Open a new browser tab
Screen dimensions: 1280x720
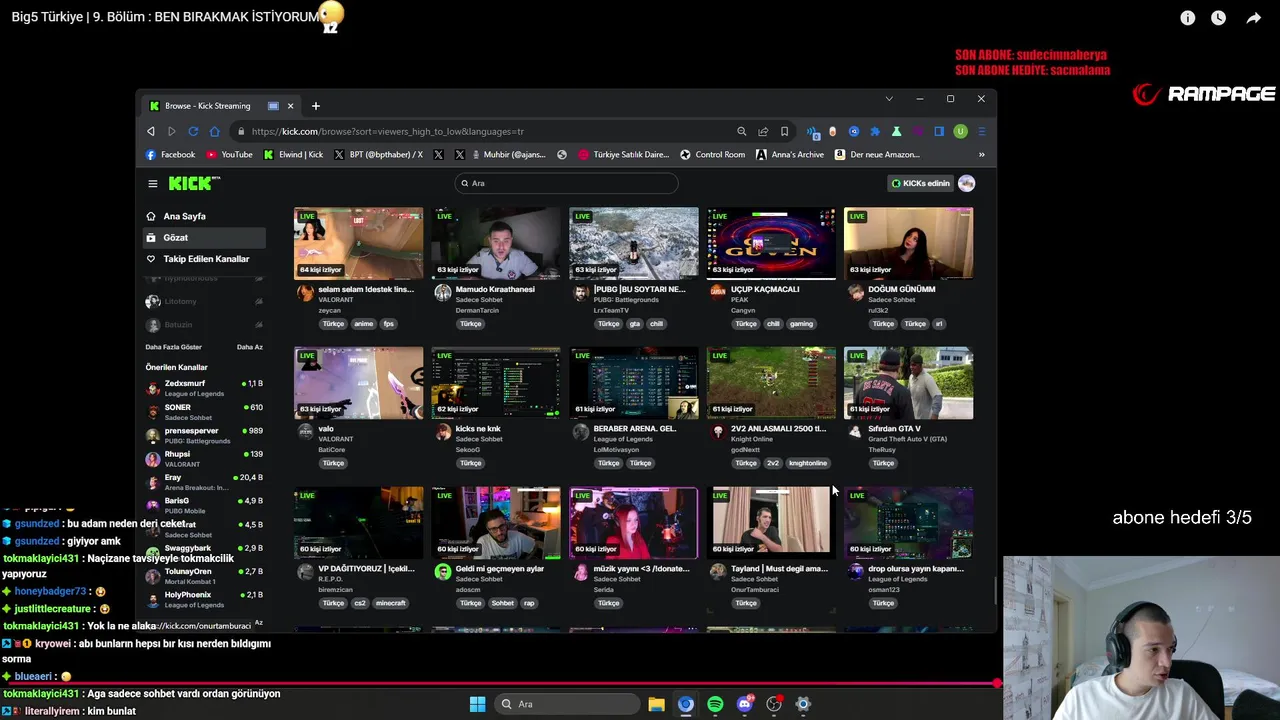[x=315, y=106]
